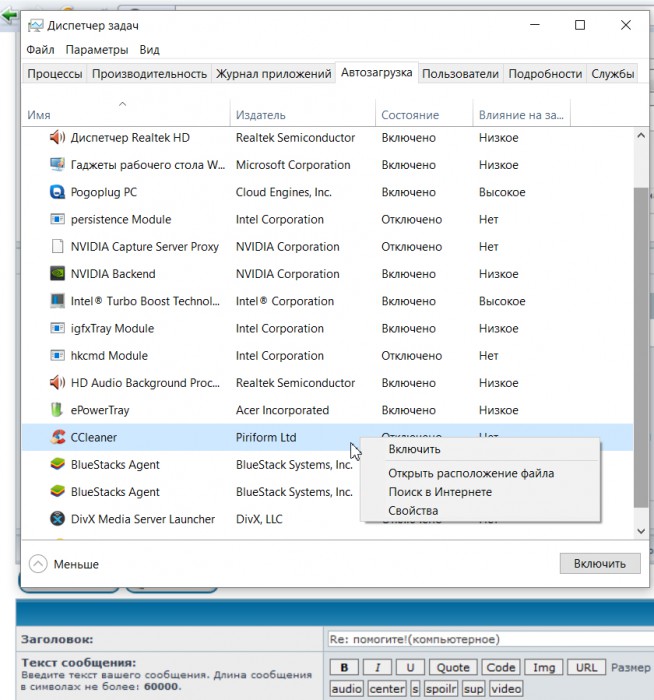Open the Параметры menu
Screen dimensions: 654x700
click(97, 50)
